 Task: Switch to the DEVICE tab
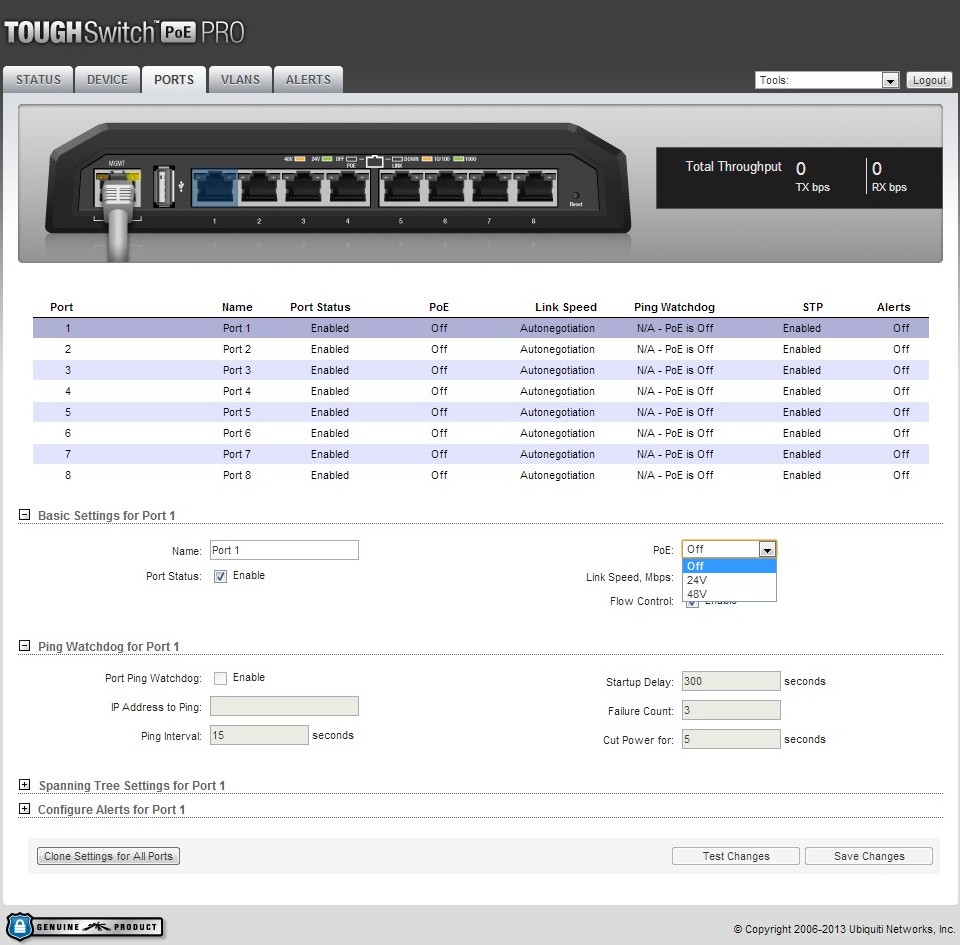pyautogui.click(x=107, y=80)
